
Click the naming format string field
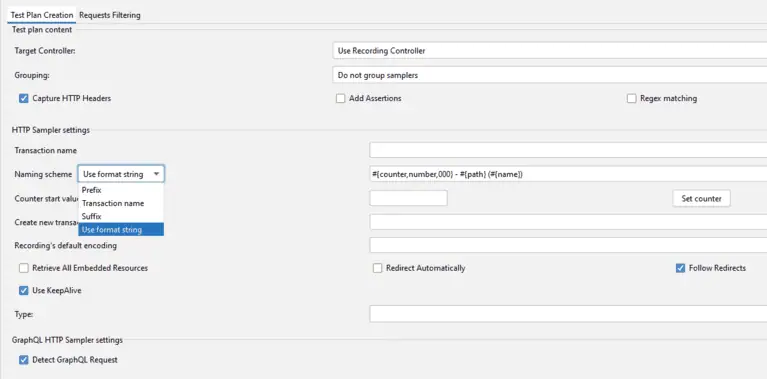[568, 174]
